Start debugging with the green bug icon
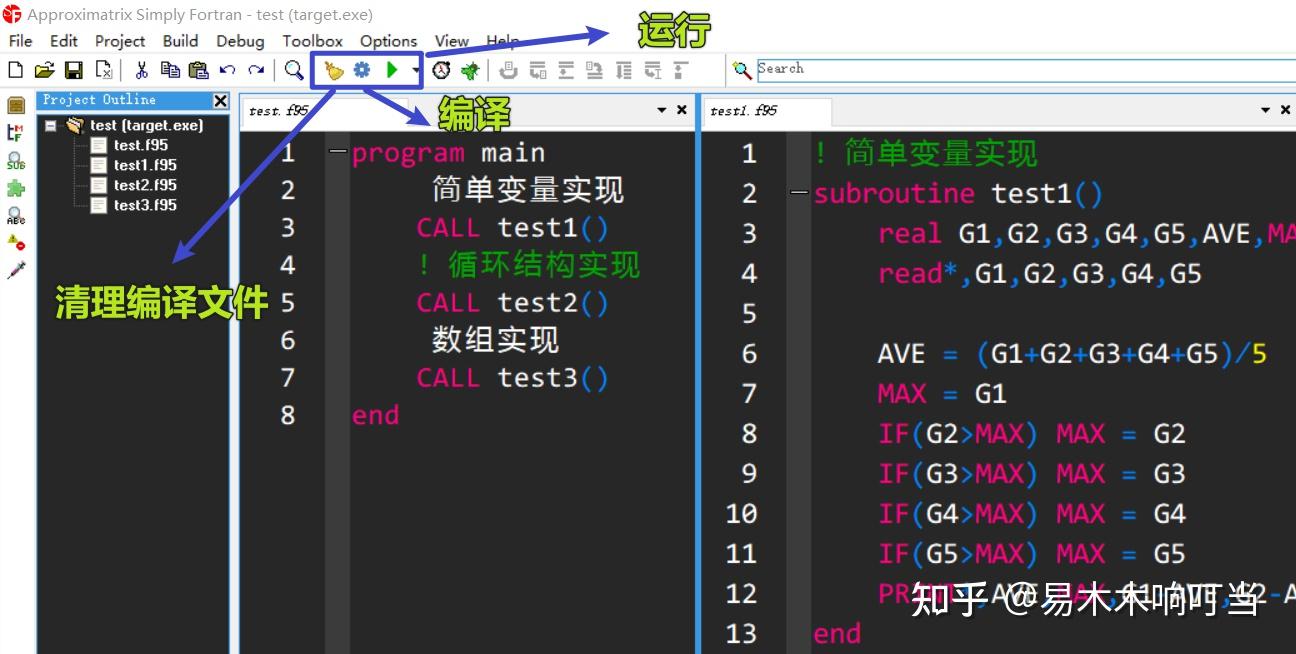The height and width of the screenshot is (654, 1296). click(x=470, y=70)
